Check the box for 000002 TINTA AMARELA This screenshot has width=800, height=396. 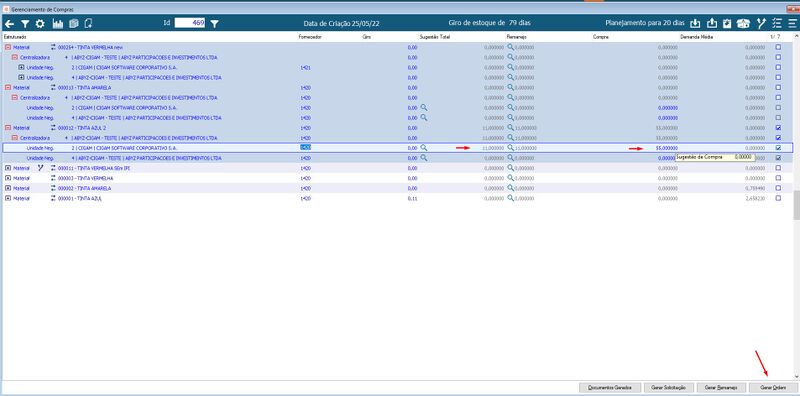point(778,188)
